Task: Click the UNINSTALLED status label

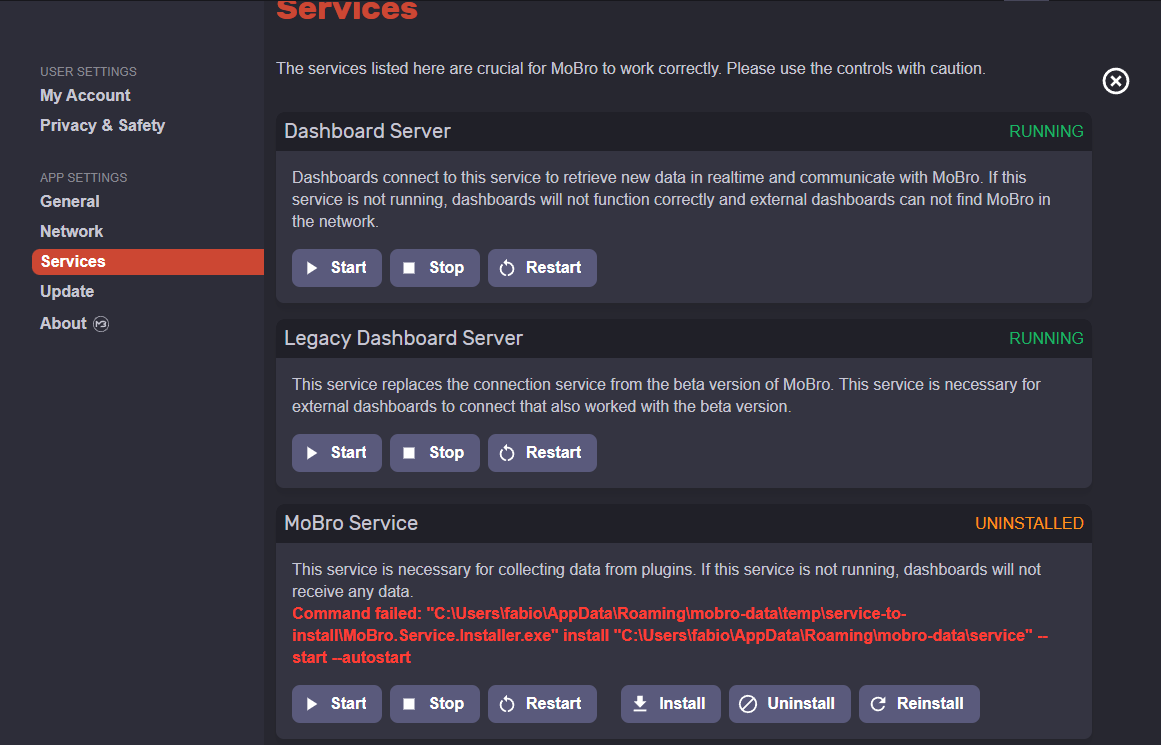Action: pyautogui.click(x=1029, y=524)
